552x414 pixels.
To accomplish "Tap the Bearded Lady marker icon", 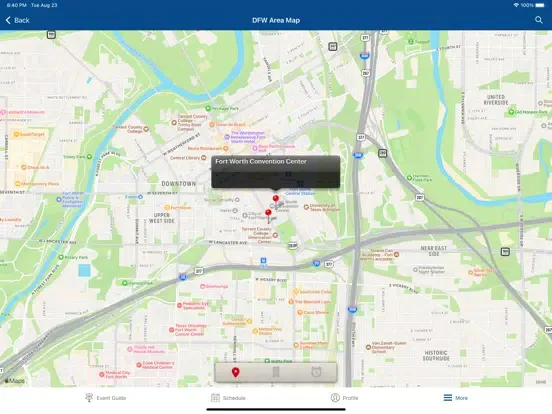I will (291, 302).
